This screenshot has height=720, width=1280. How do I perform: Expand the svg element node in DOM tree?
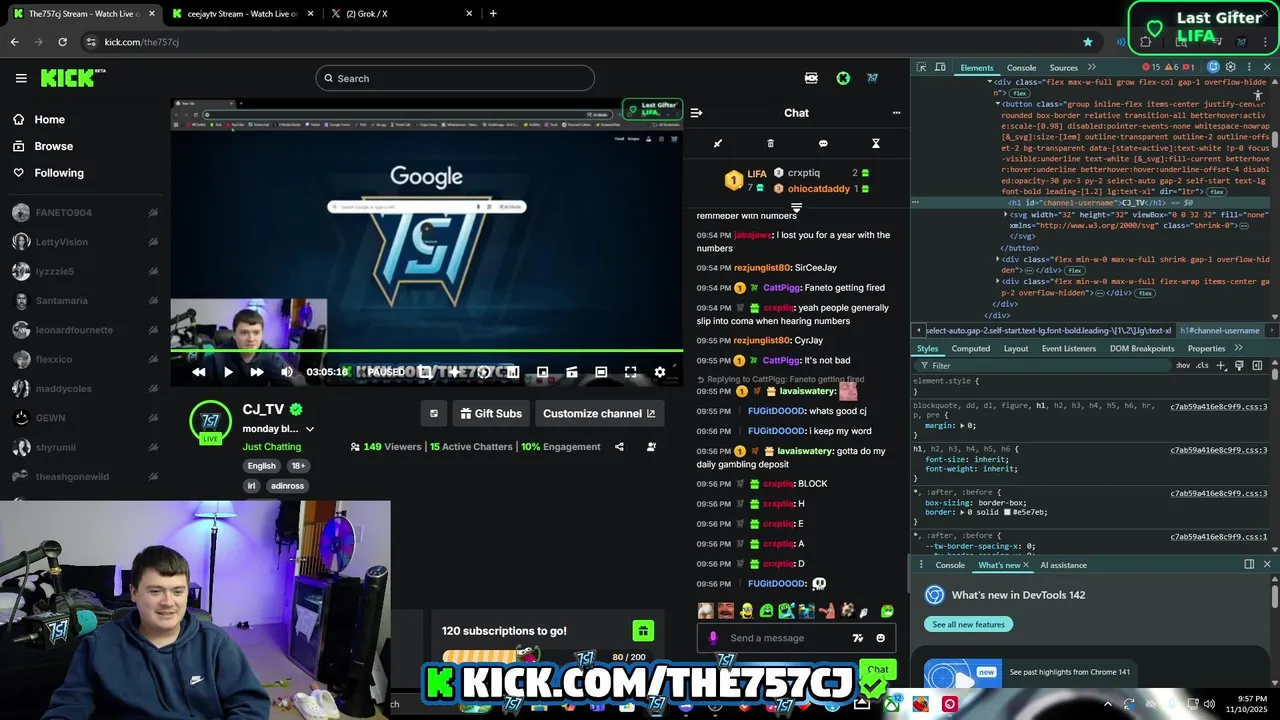pos(1007,215)
